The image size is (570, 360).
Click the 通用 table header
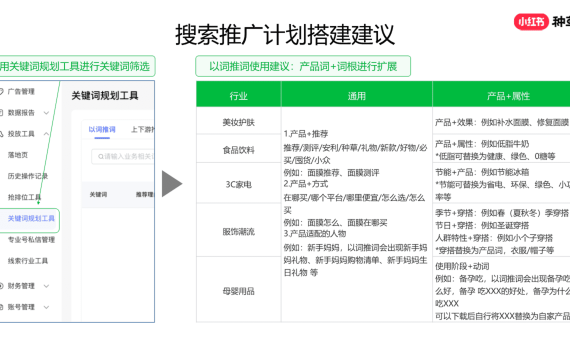click(x=357, y=96)
